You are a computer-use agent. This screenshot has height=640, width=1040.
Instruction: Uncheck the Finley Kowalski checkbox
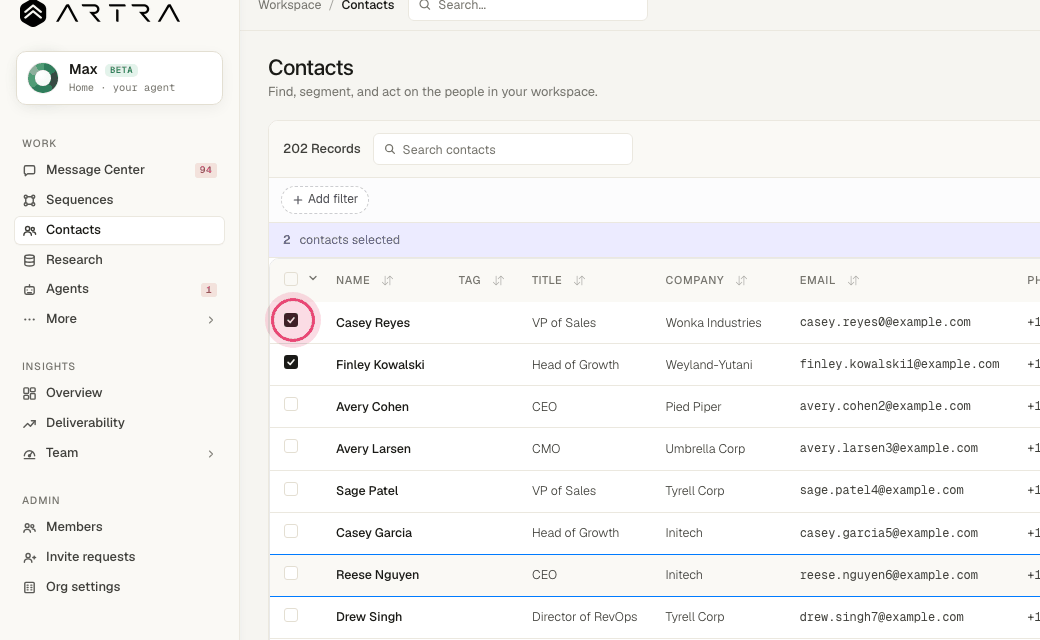(x=291, y=362)
